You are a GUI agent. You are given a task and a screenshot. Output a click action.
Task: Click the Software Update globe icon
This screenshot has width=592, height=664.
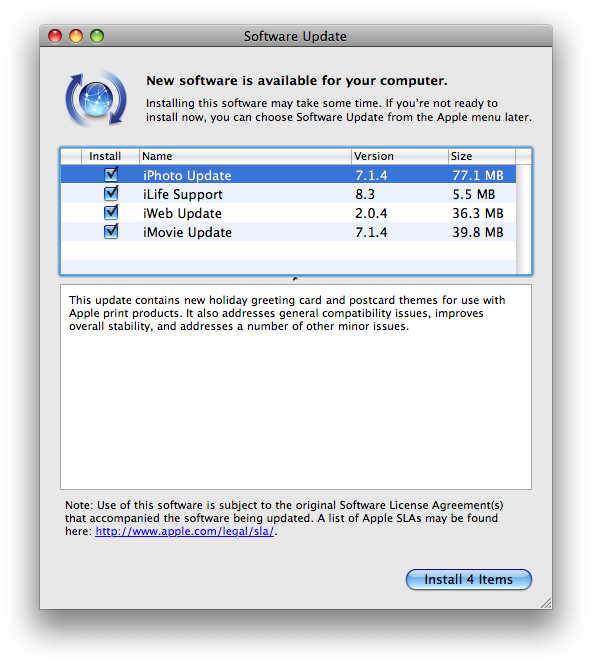click(x=96, y=99)
